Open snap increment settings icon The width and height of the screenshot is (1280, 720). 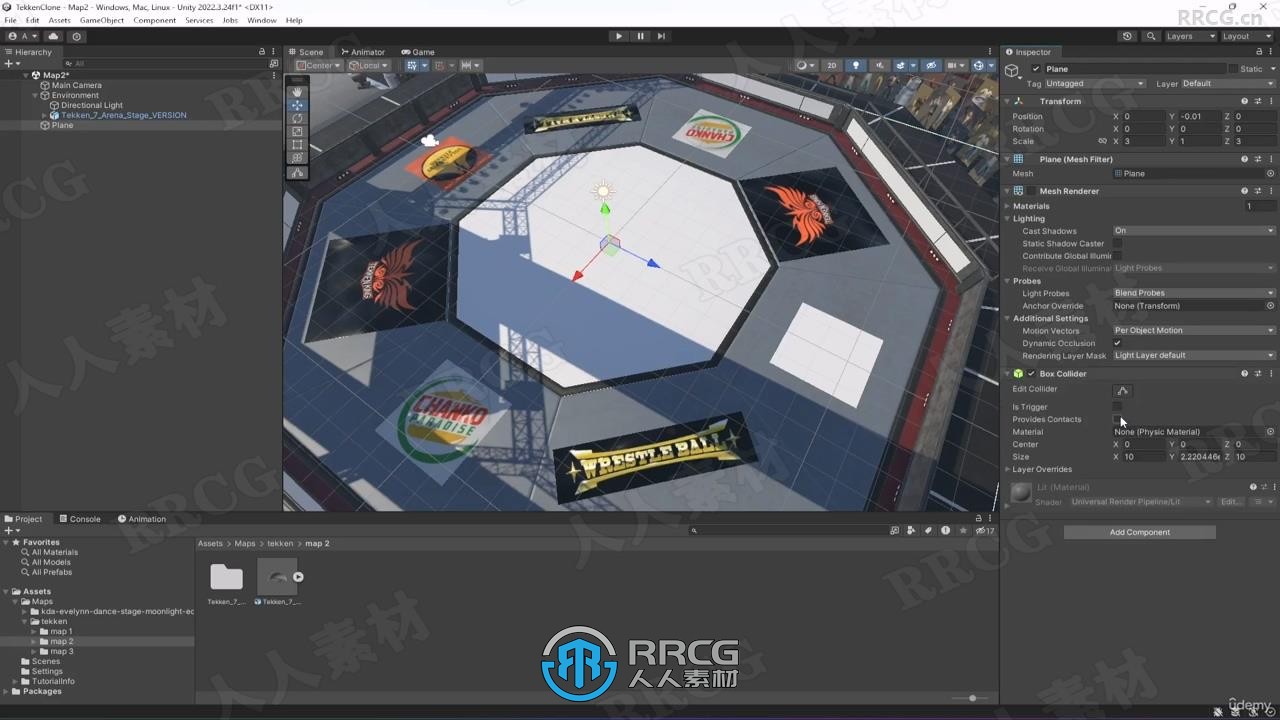point(468,66)
